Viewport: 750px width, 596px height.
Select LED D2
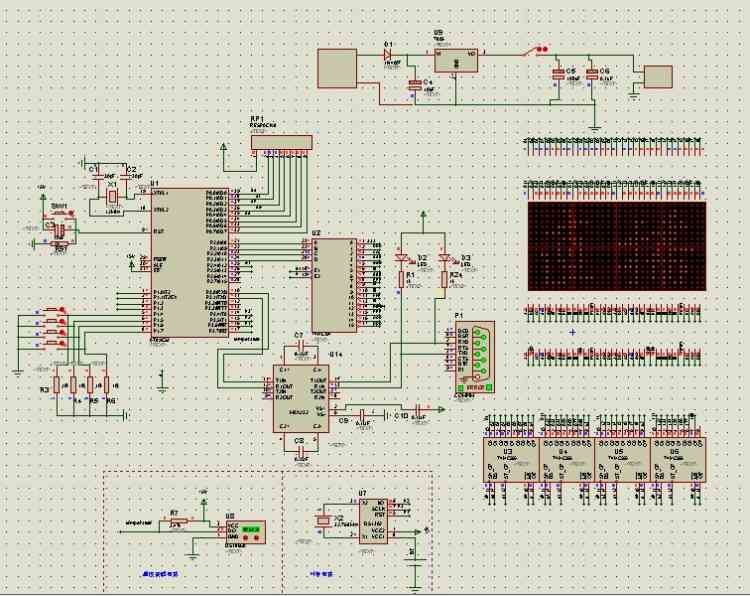coord(401,258)
